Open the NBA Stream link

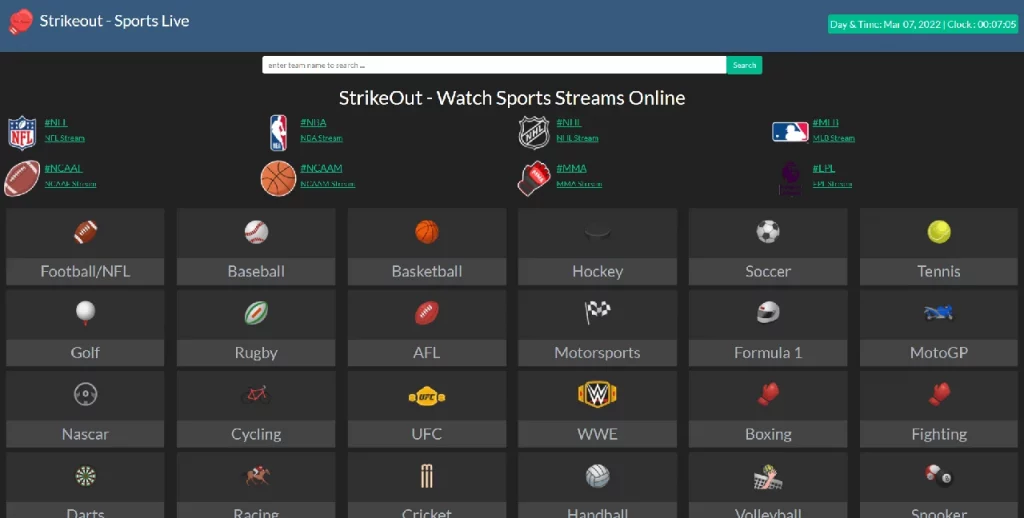click(x=321, y=138)
